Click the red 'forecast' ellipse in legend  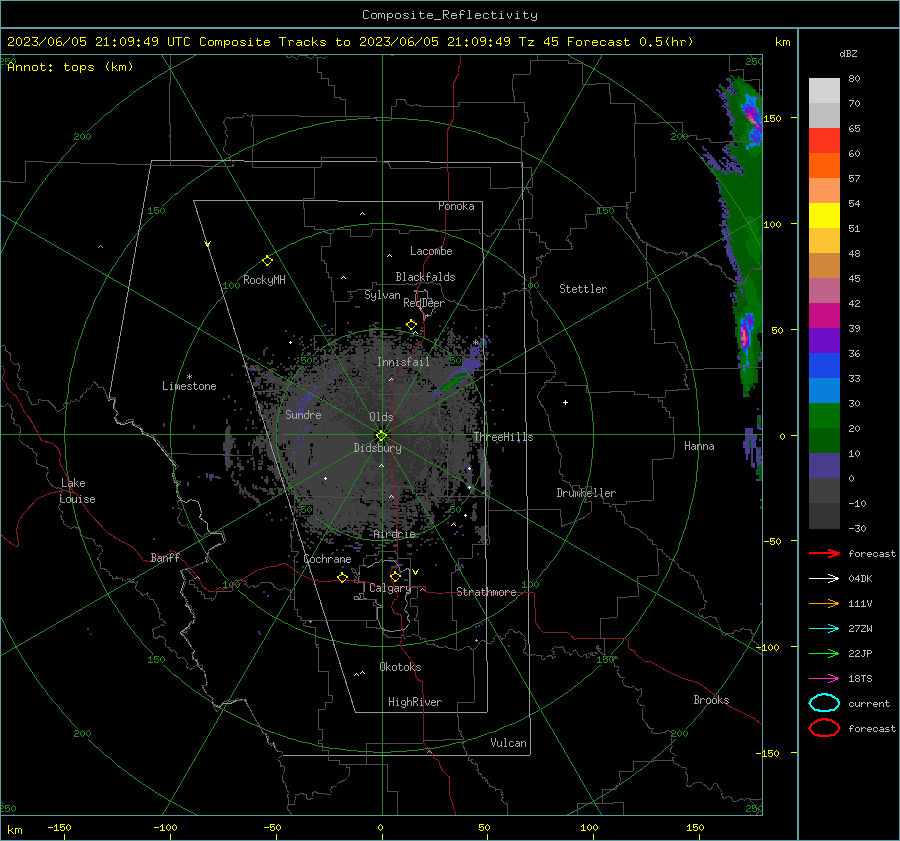[x=824, y=728]
